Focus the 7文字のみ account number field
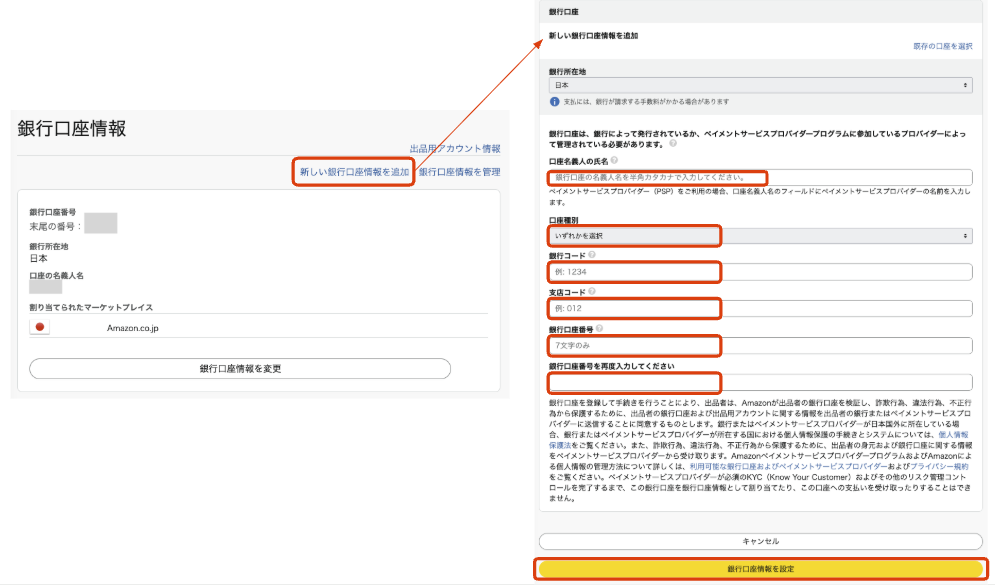Image resolution: width=995 pixels, height=585 pixels. point(760,346)
